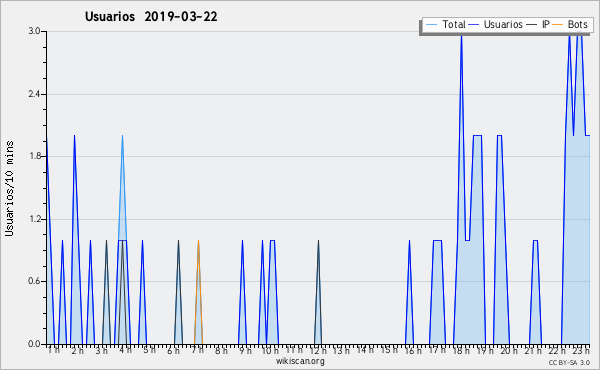Click the '21 h' x-axis label
The height and width of the screenshot is (370, 600).
pyautogui.click(x=533, y=350)
